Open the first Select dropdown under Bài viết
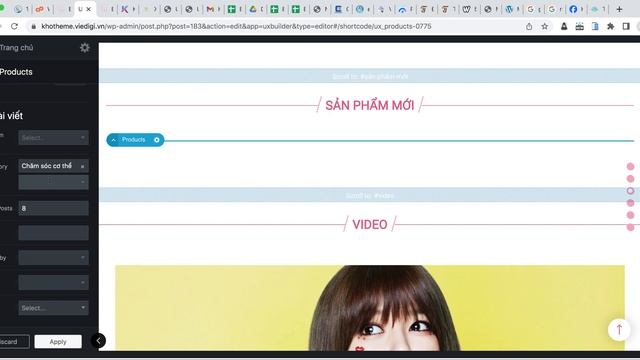Image resolution: width=640 pixels, height=360 pixels. point(53,138)
